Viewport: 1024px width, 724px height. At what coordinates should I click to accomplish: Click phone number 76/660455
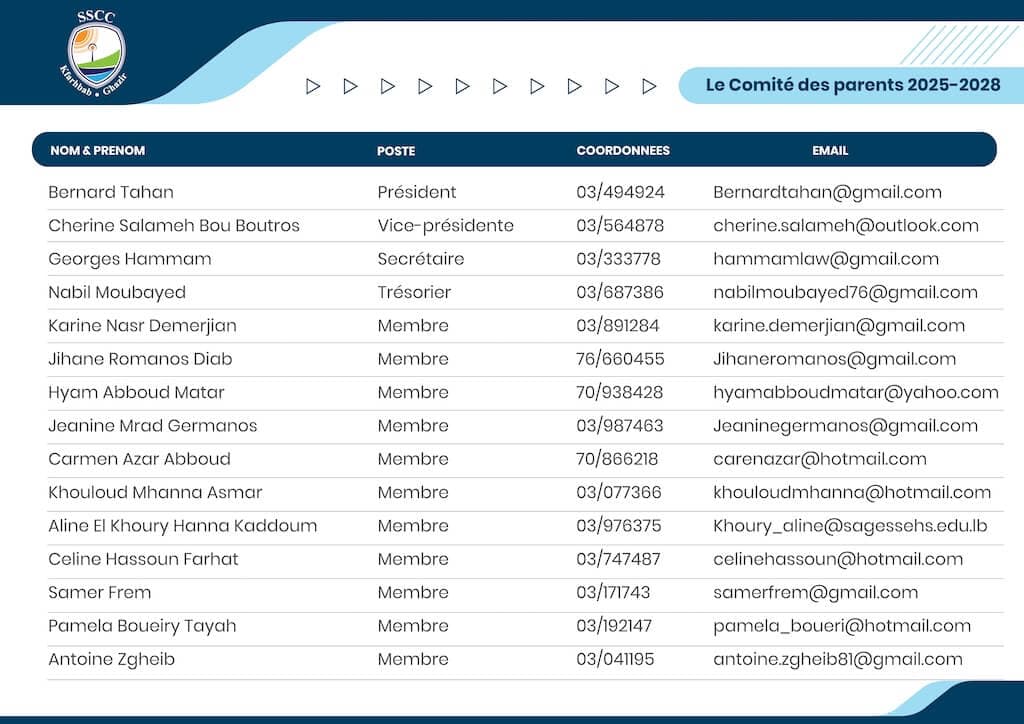[620, 359]
